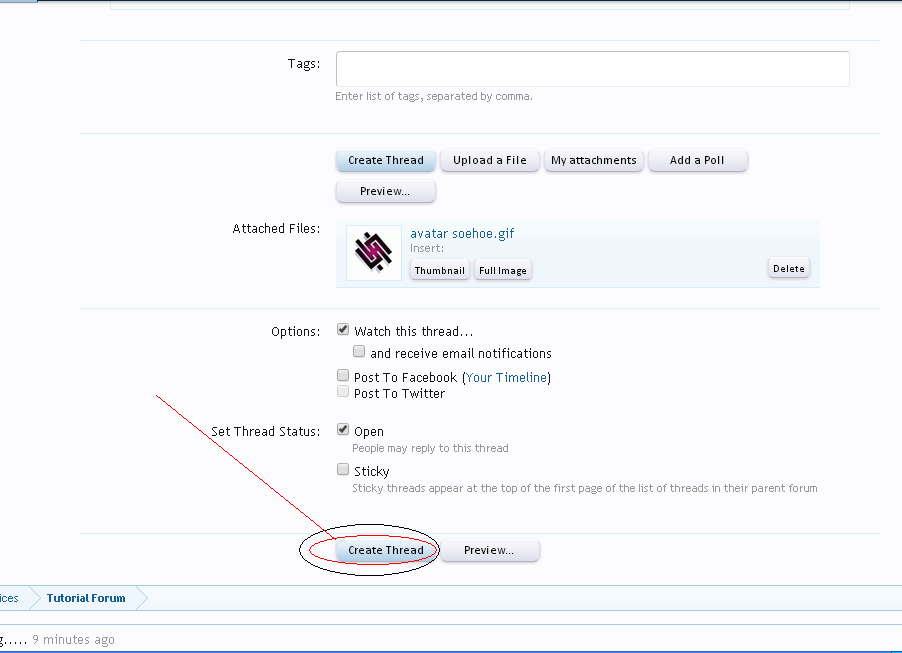
Task: Delete the attached avatar soehoe.gif file
Action: (x=788, y=268)
